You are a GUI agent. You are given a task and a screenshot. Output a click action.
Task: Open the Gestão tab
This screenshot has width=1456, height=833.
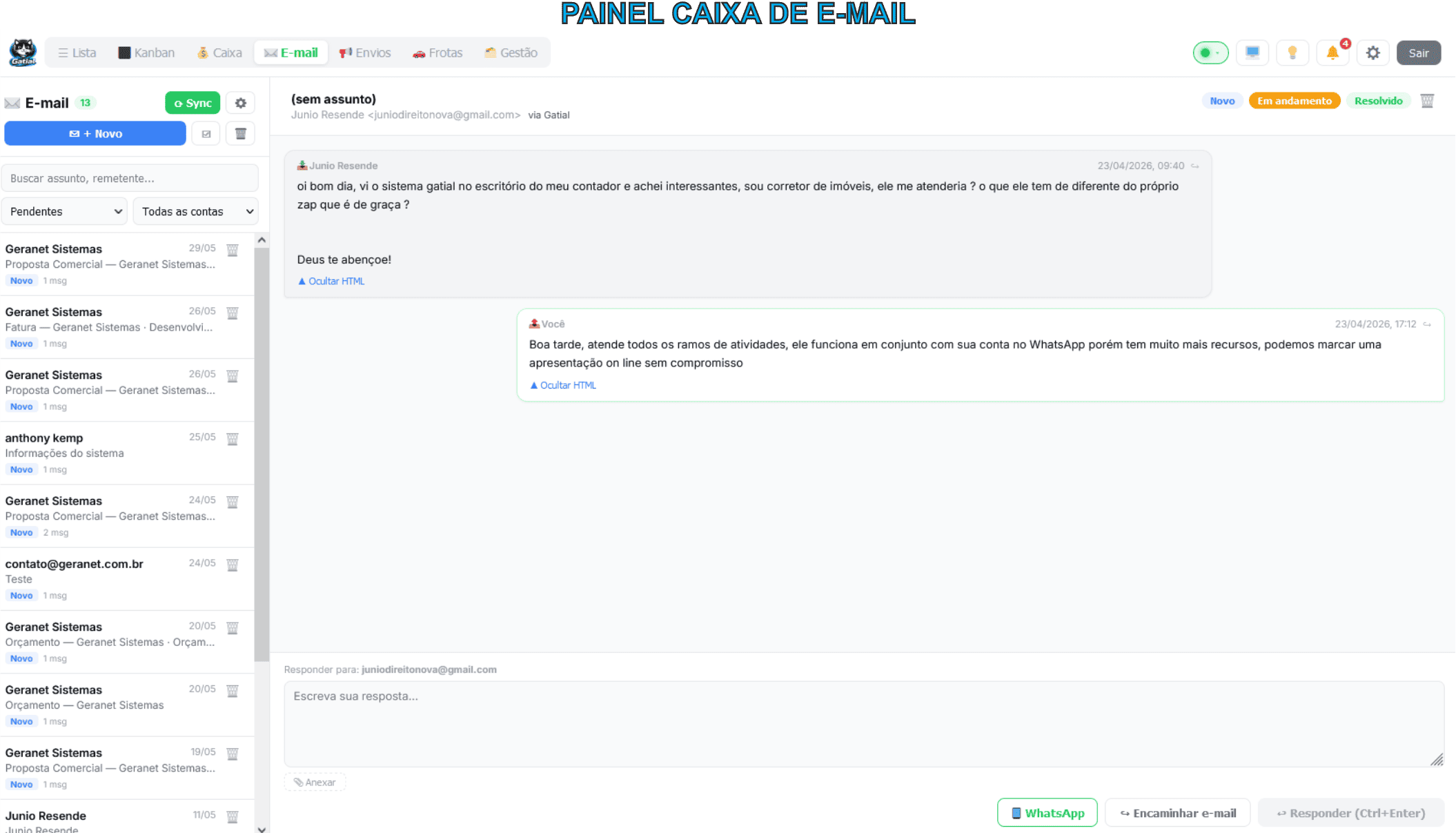pyautogui.click(x=511, y=52)
